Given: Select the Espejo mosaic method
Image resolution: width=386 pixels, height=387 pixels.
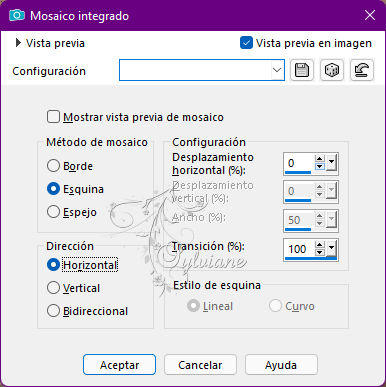Looking at the screenshot, I should tap(53, 212).
